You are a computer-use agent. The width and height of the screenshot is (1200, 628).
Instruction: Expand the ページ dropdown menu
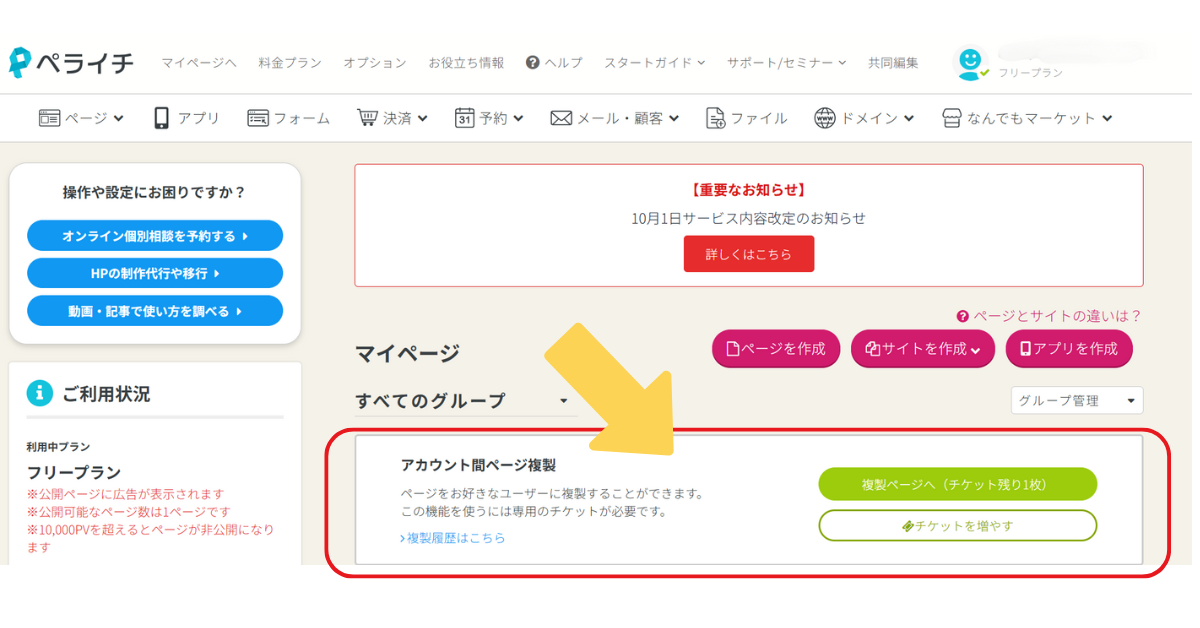tap(82, 118)
